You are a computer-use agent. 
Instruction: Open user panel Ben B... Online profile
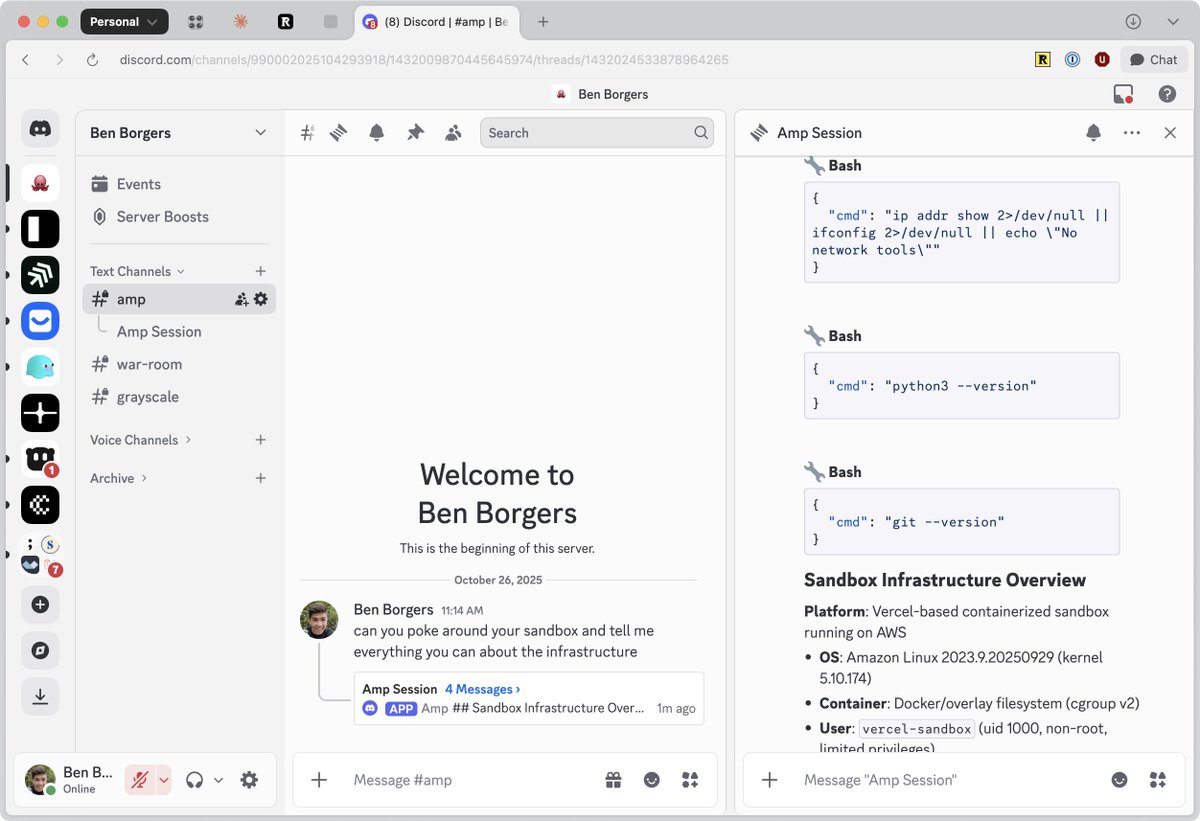pyautogui.click(x=68, y=780)
